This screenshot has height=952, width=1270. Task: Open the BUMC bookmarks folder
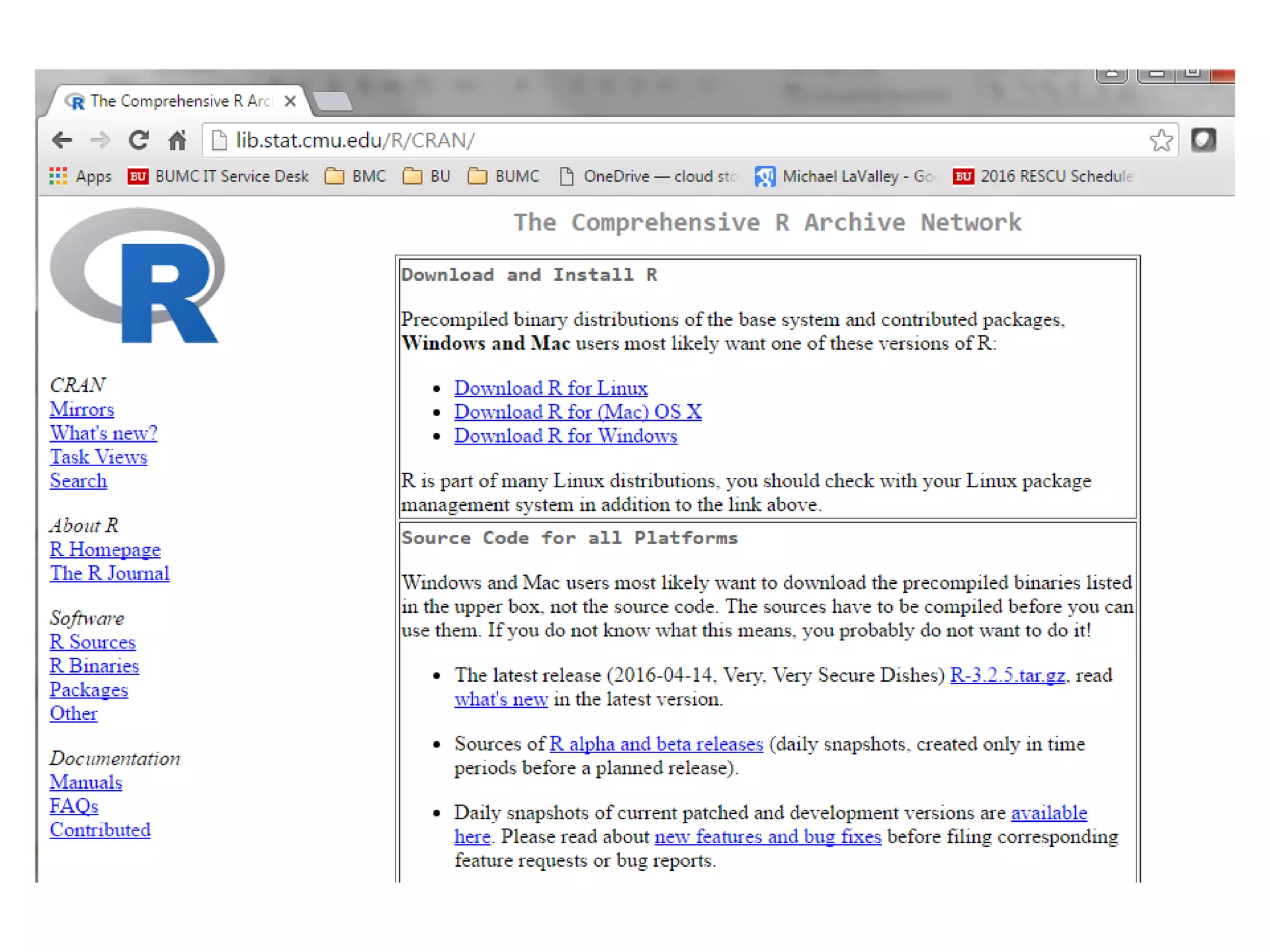[504, 177]
